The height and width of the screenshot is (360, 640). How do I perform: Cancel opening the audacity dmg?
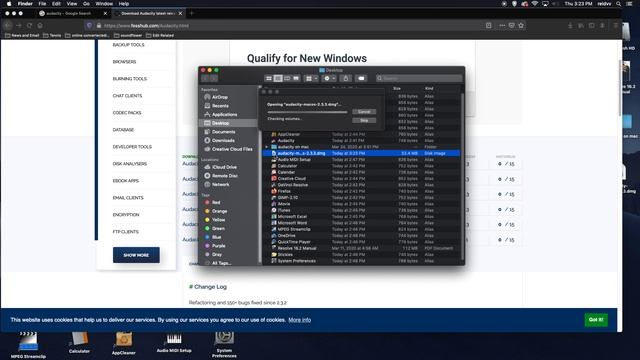pyautogui.click(x=364, y=112)
